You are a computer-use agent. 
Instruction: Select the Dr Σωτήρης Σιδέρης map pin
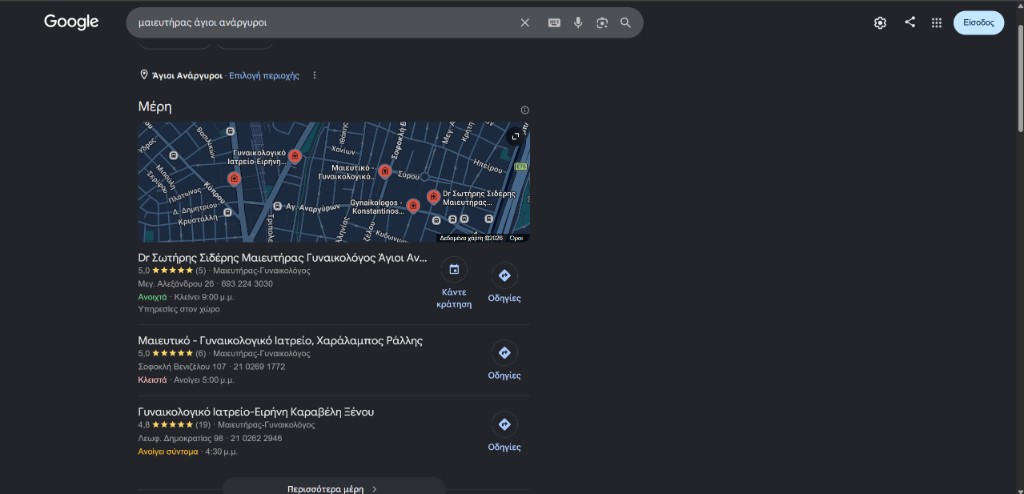coord(434,197)
